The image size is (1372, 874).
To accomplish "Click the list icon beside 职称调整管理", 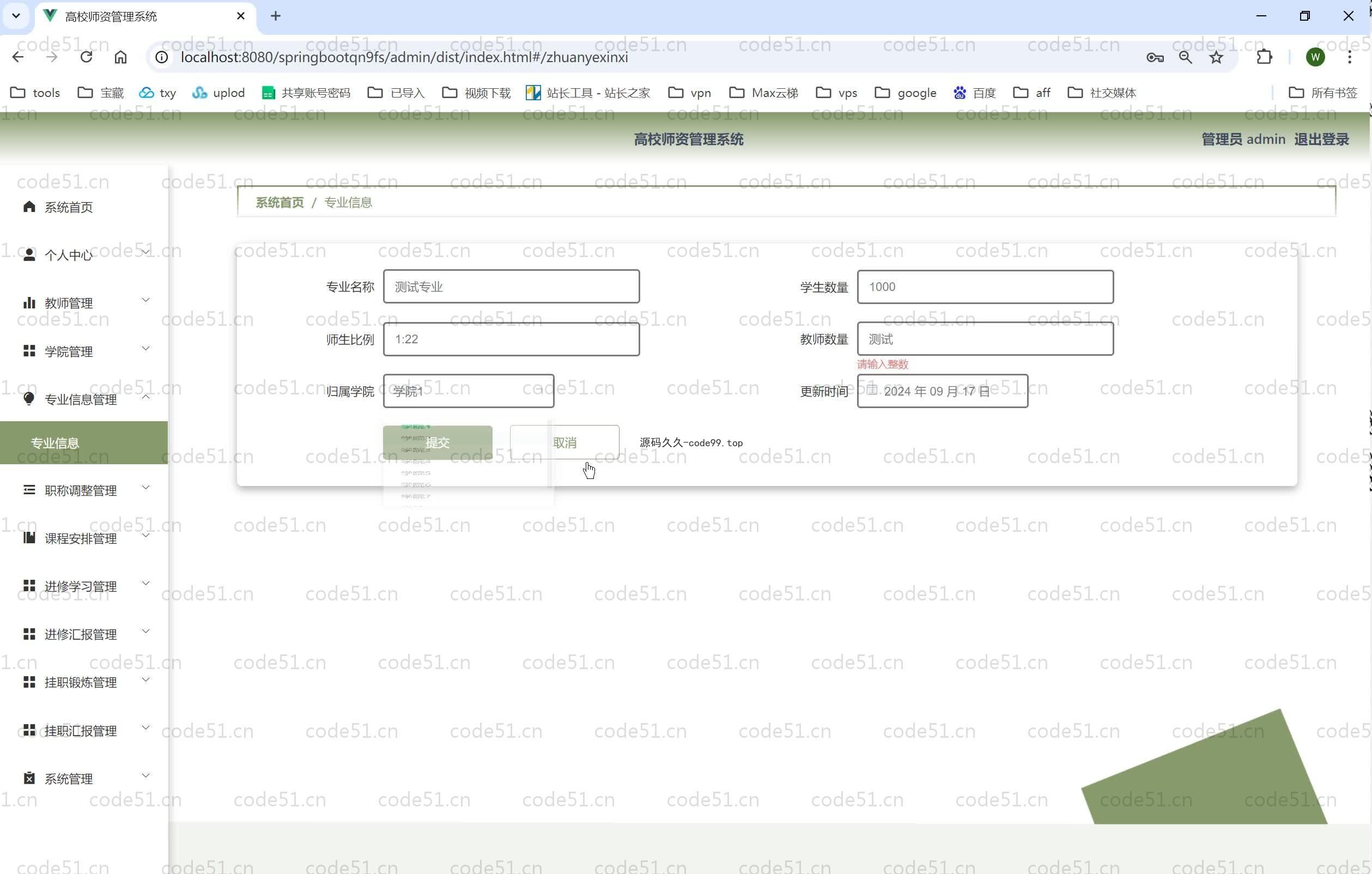I will coord(29,490).
